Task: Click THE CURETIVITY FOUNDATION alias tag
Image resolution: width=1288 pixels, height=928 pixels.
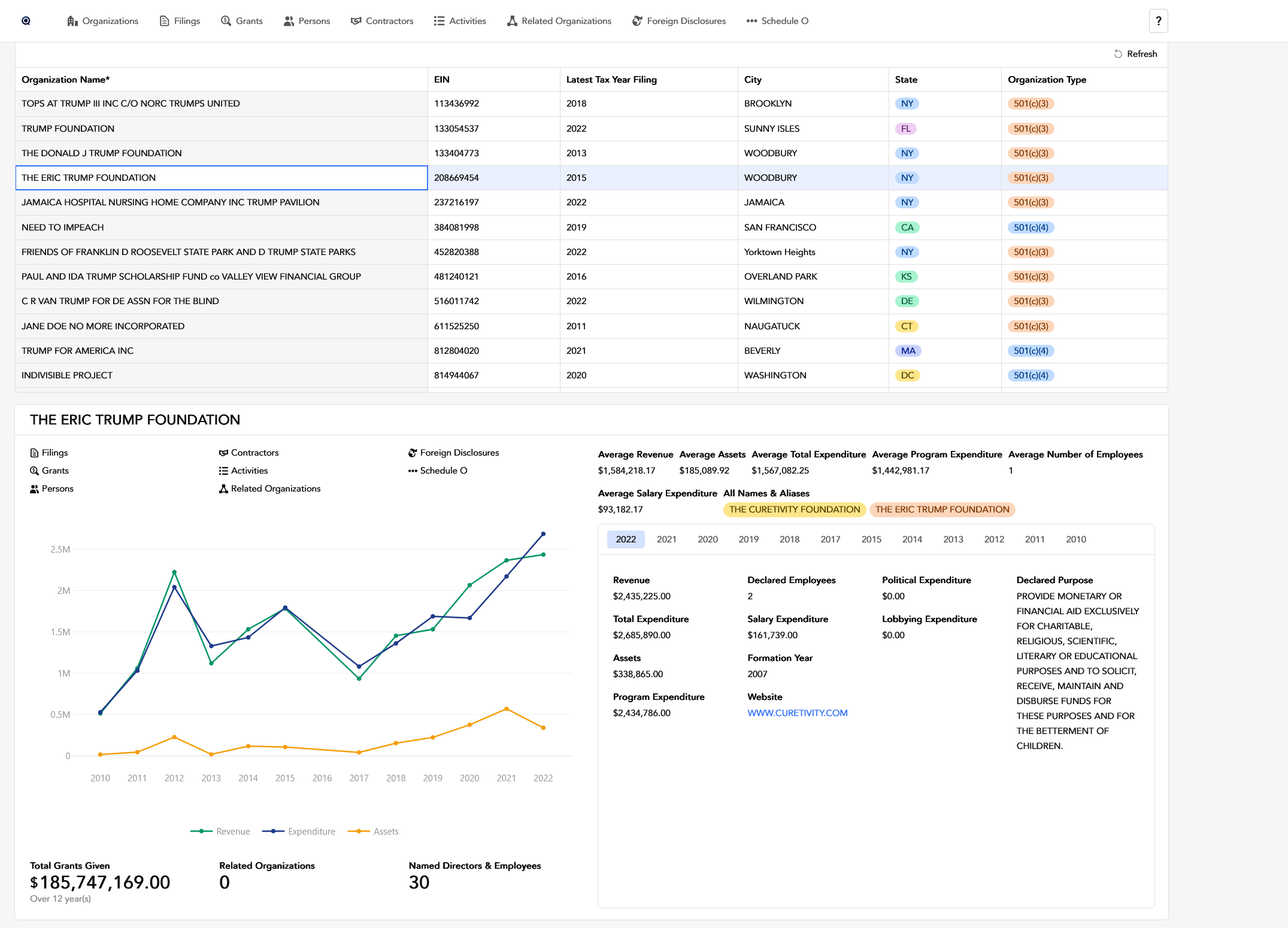Action: tap(794, 510)
